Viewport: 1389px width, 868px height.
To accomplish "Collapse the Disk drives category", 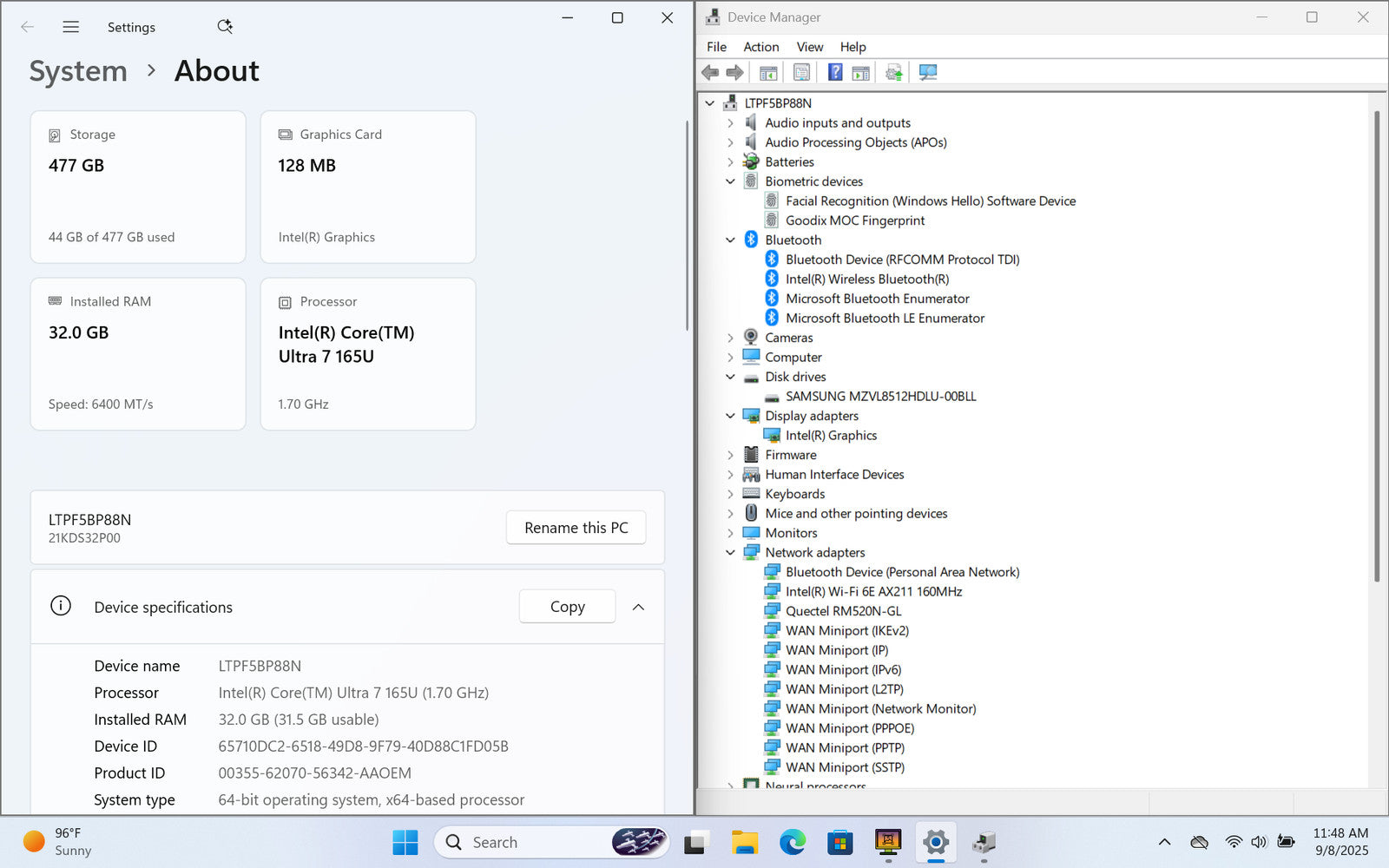I will tap(731, 377).
